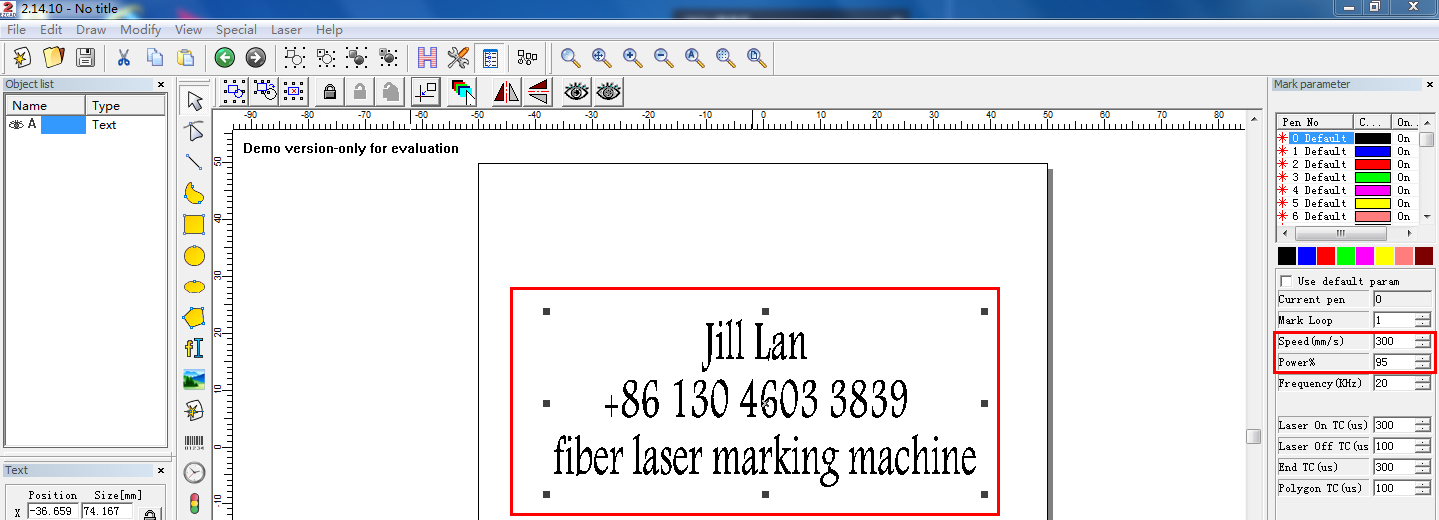Screen dimensions: 1439x520
Task: Toggle the size lock in the Text panel
Action: coord(149,513)
